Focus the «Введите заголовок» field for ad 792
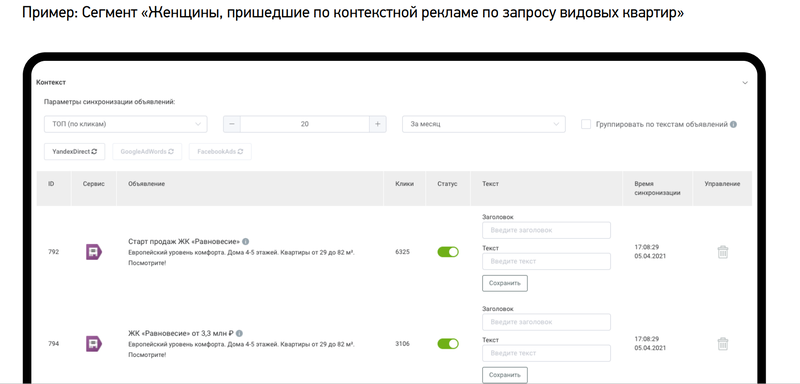 point(546,230)
